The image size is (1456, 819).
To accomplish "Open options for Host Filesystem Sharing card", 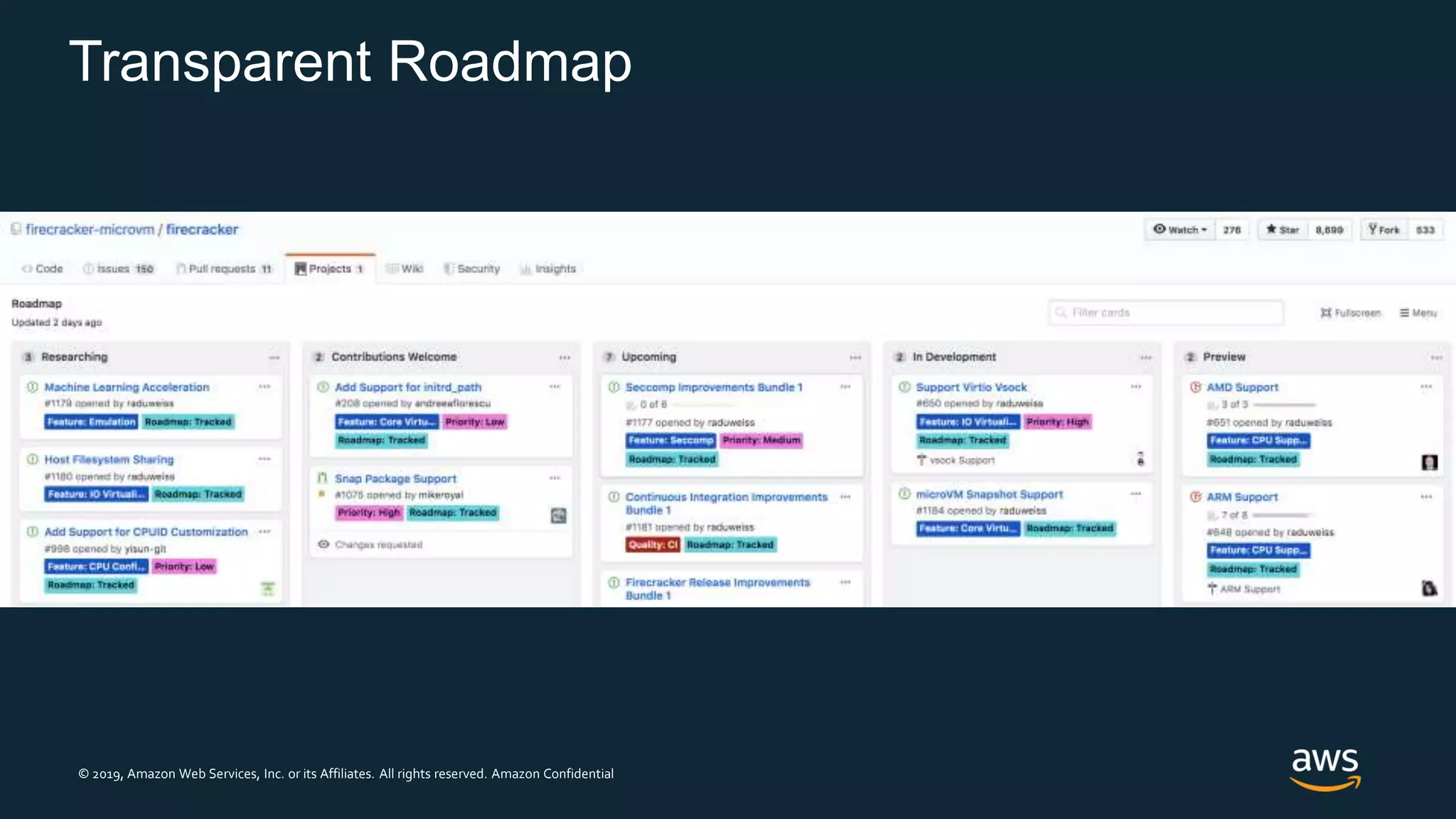I will 264,459.
